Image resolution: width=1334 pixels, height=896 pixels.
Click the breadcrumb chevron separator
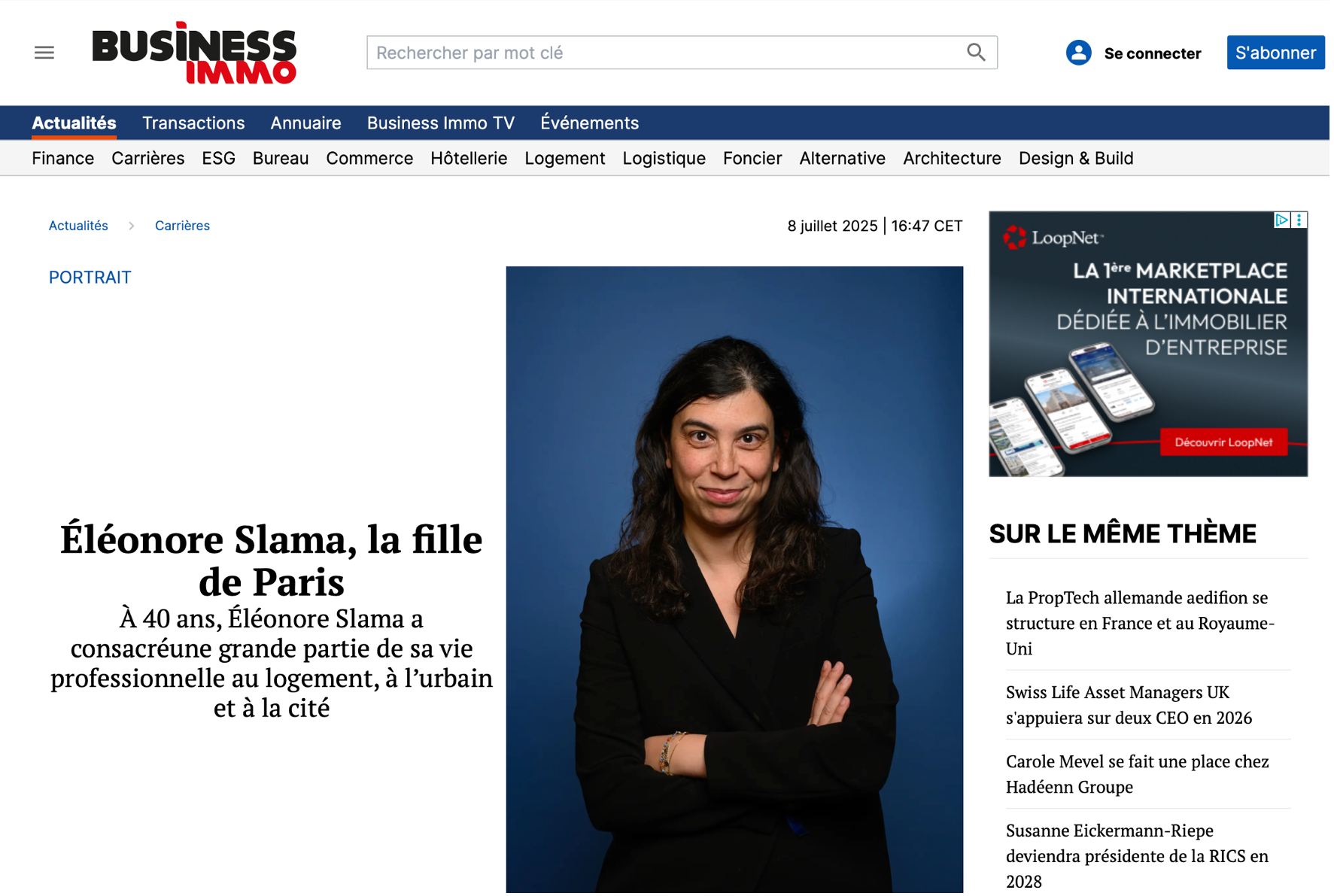[132, 226]
